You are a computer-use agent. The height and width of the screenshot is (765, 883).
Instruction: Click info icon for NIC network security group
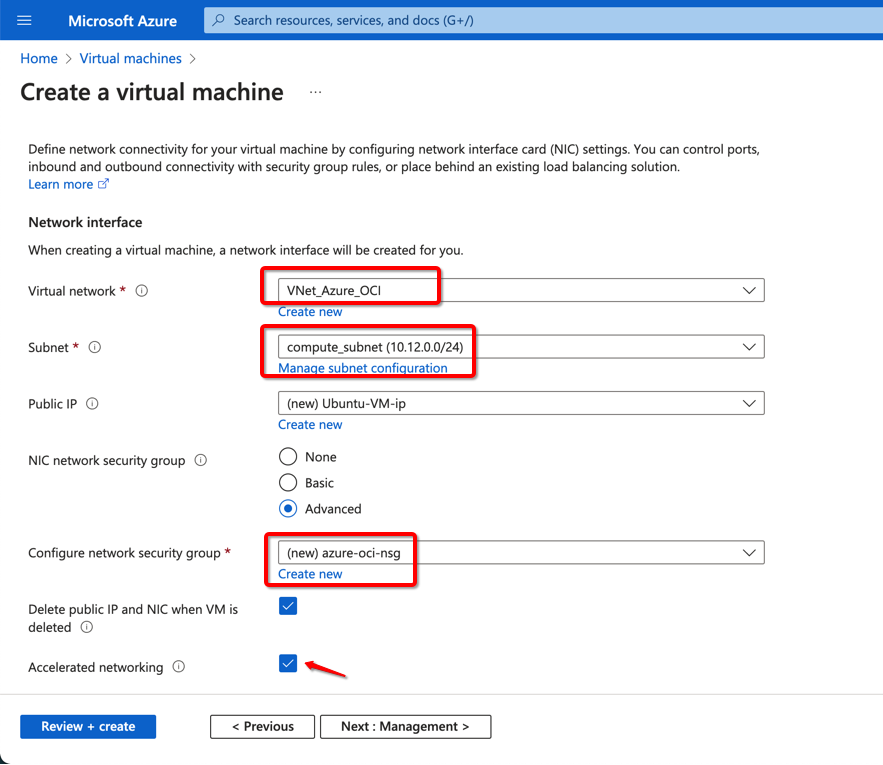click(200, 461)
